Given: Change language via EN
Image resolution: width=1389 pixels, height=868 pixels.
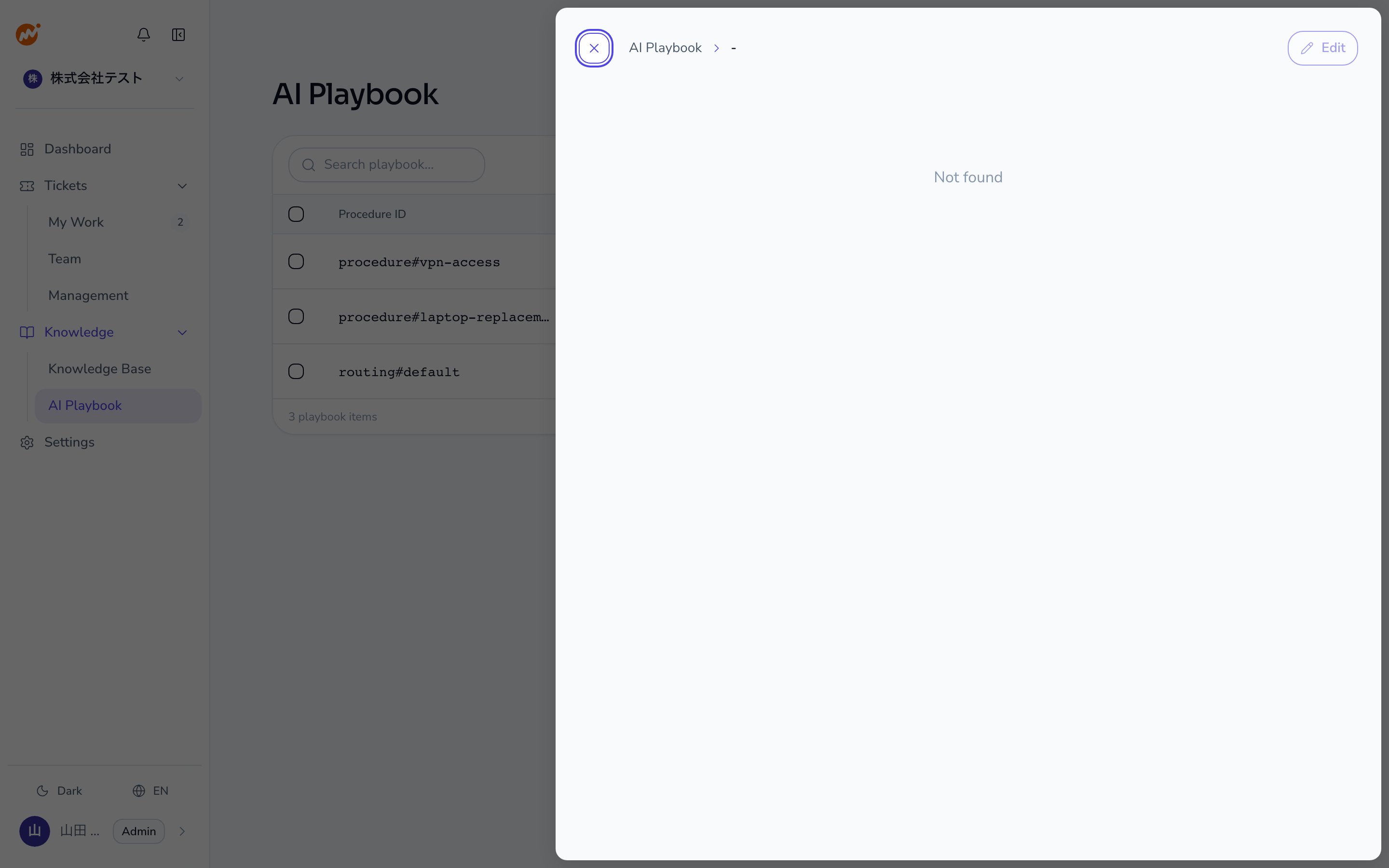Looking at the screenshot, I should pyautogui.click(x=150, y=791).
